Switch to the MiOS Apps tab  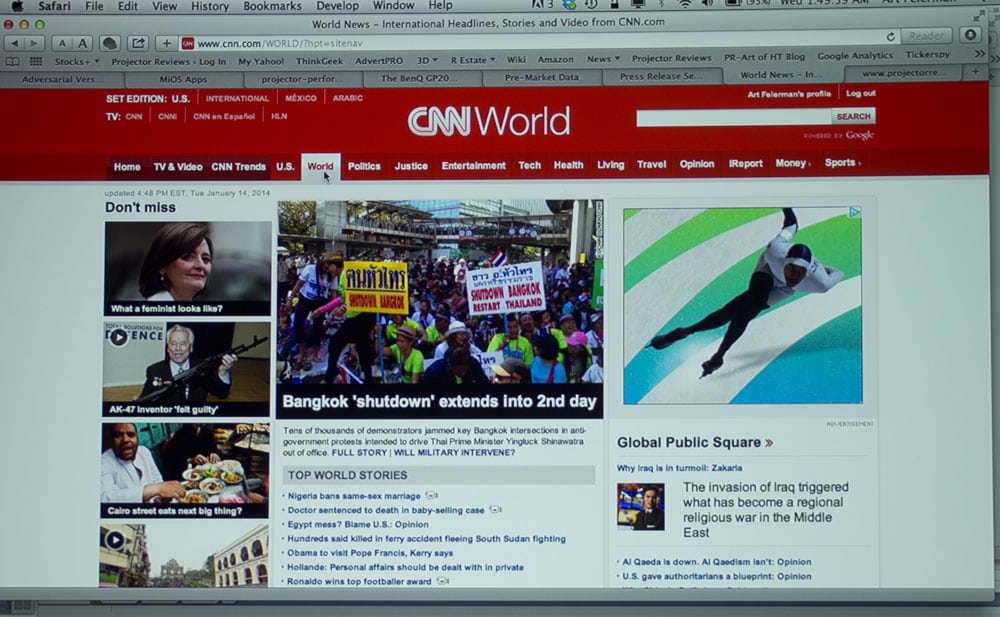coord(183,80)
